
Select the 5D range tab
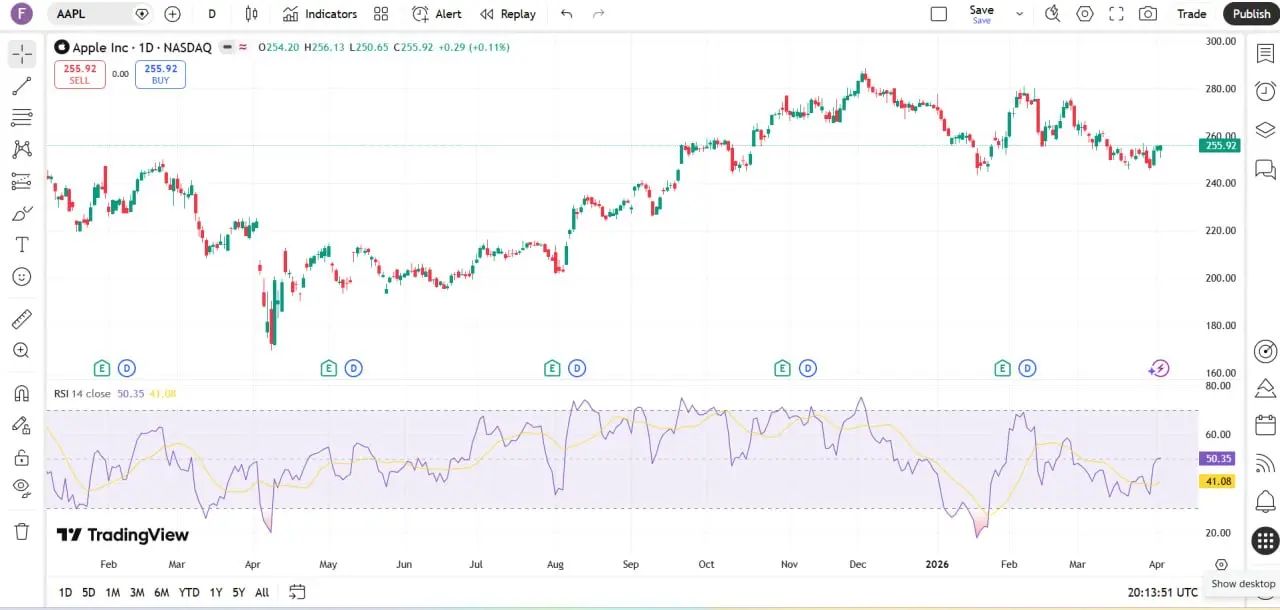(88, 592)
